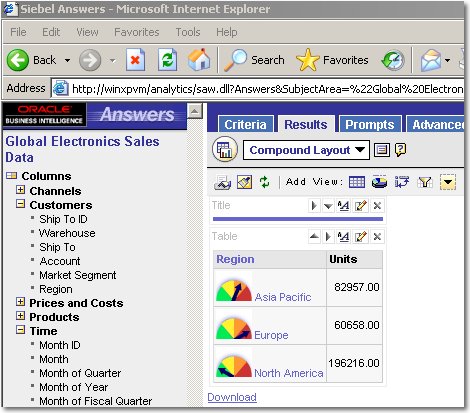
Task: Edit the Title view with pencil icon
Action: 360,206
